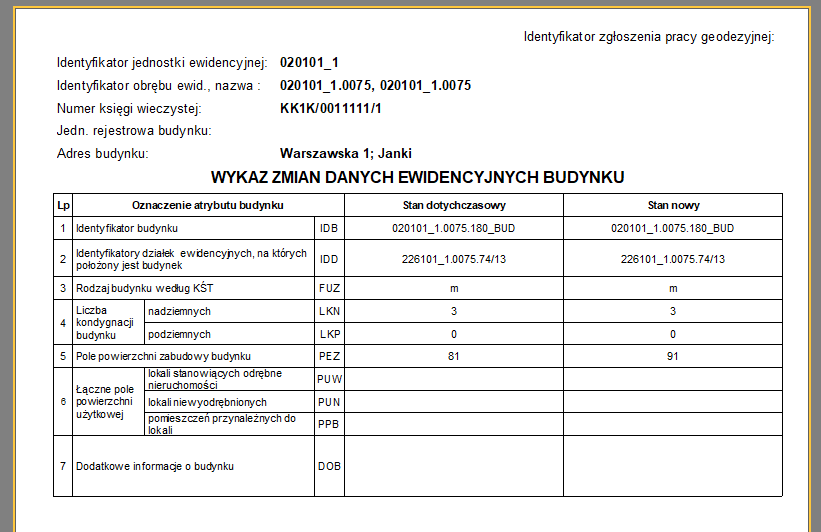Select the Stan nowy column header
This screenshot has height=532, width=821.
click(x=673, y=205)
